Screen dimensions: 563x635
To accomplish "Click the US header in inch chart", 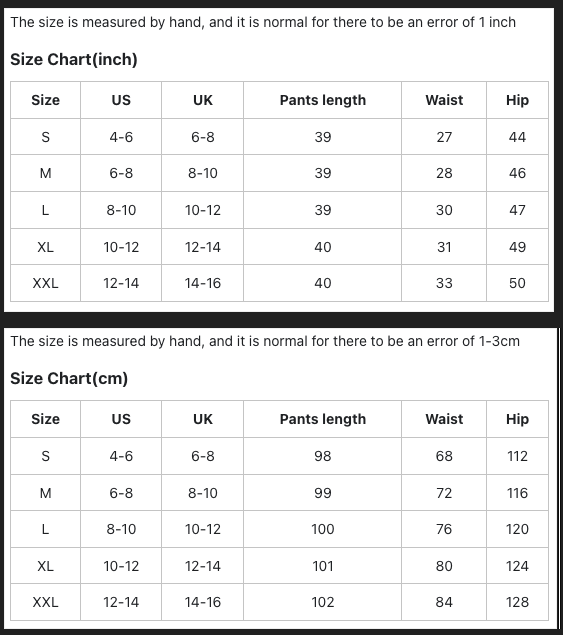I will coord(121,100).
